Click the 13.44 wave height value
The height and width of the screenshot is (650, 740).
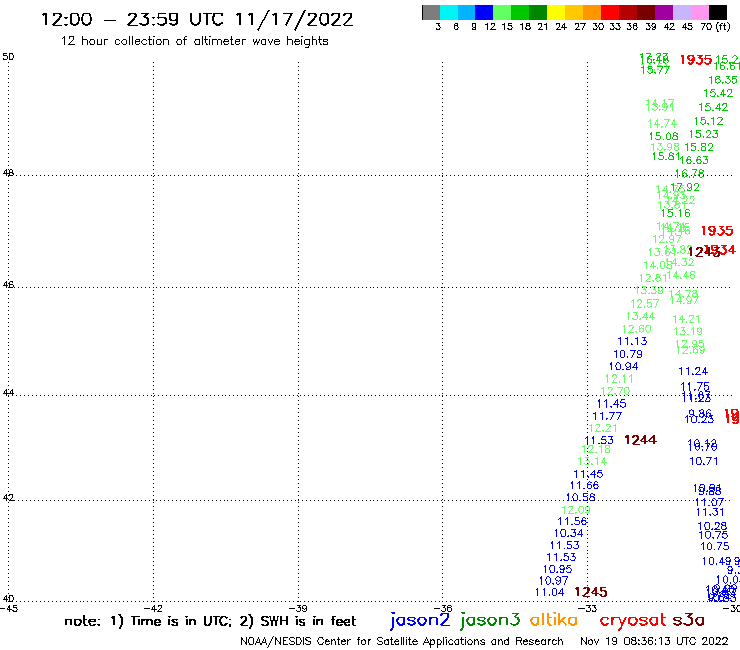[640, 316]
